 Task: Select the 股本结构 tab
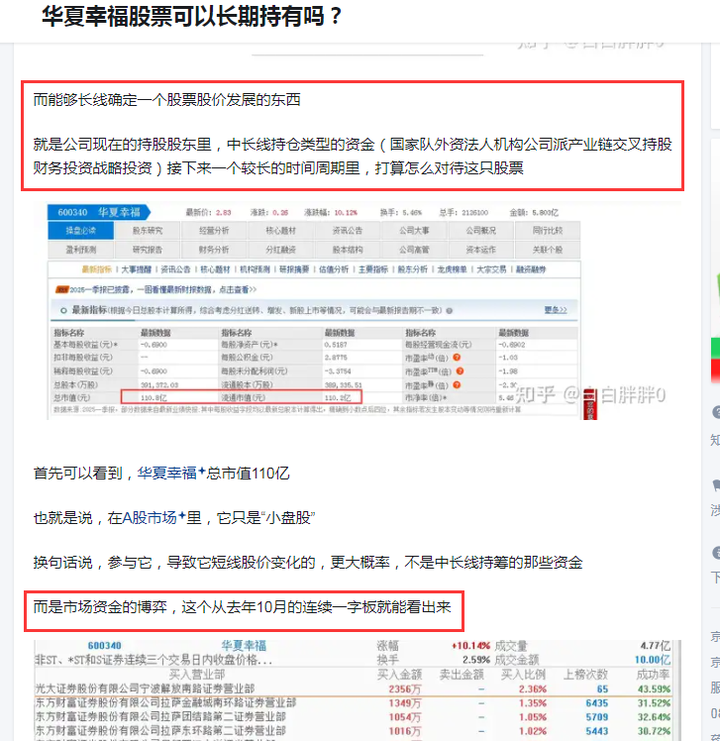click(x=347, y=250)
